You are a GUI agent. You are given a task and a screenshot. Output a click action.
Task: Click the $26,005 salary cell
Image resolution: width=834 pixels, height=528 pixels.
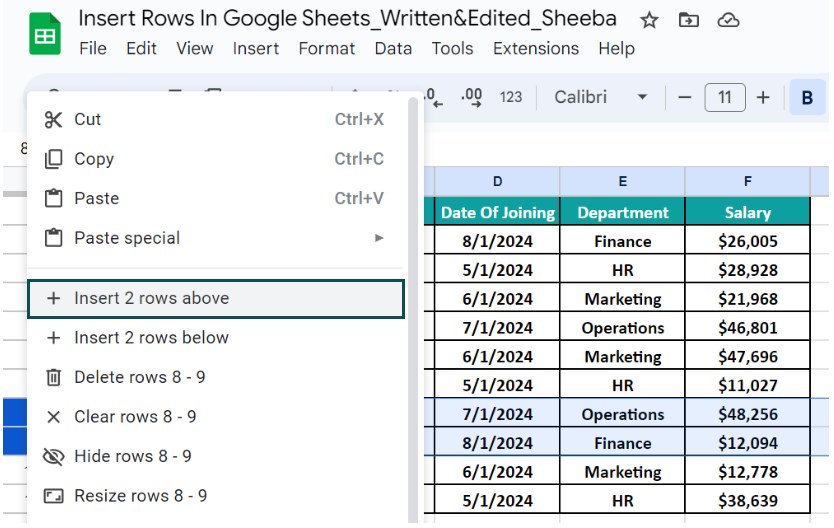[x=747, y=241]
